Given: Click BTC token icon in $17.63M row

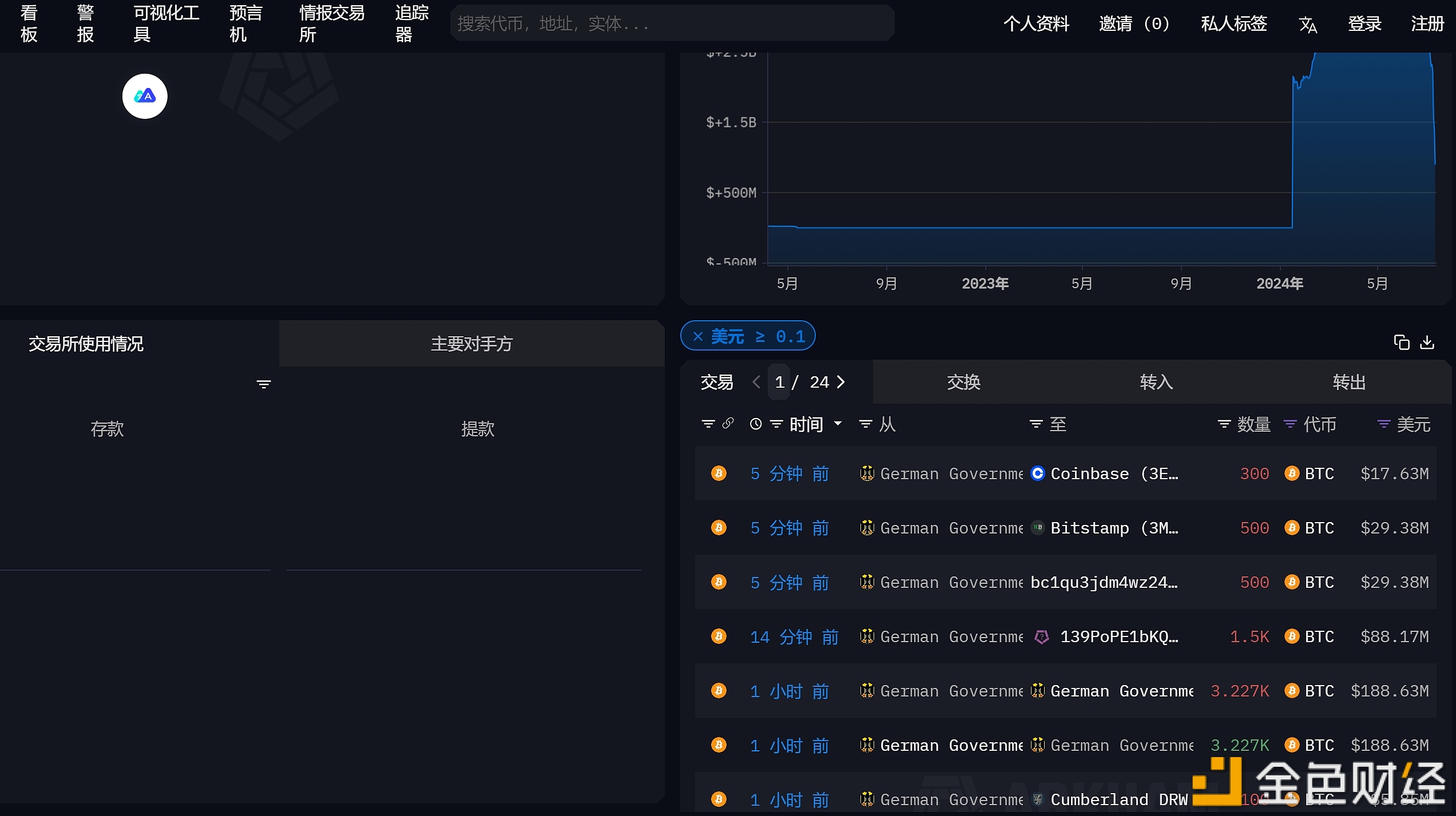Looking at the screenshot, I should 1292,473.
